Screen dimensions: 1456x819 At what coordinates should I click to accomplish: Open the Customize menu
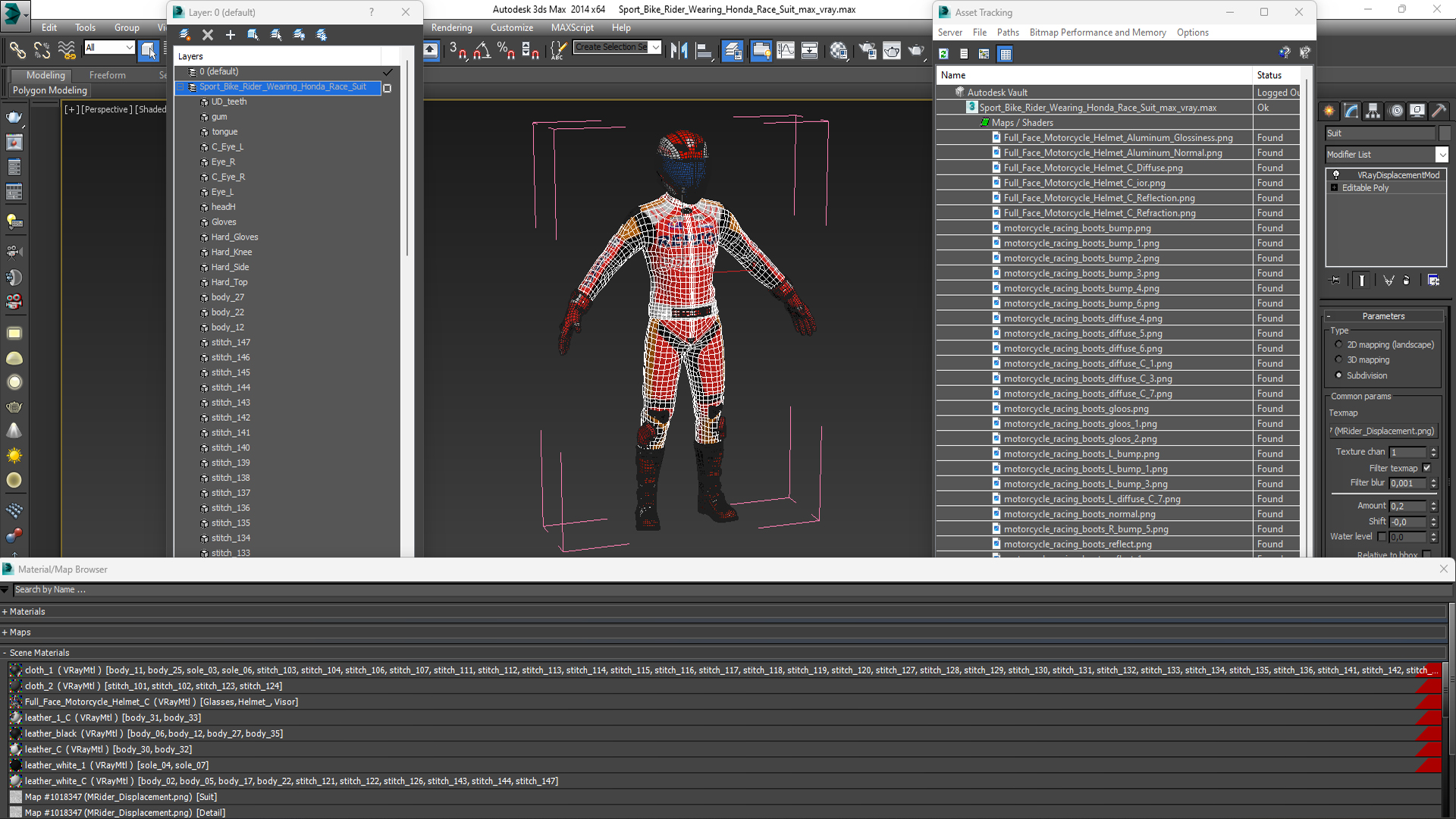[512, 27]
